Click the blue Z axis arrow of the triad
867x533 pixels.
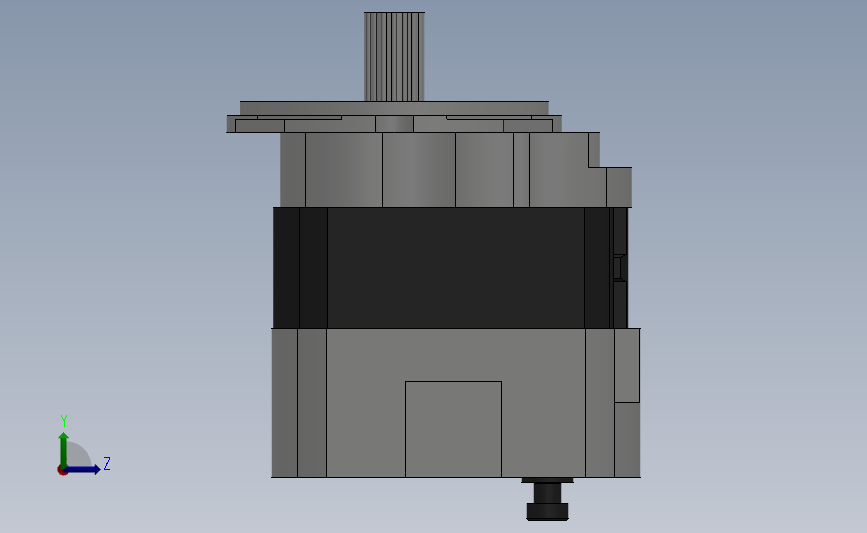pyautogui.click(x=83, y=469)
